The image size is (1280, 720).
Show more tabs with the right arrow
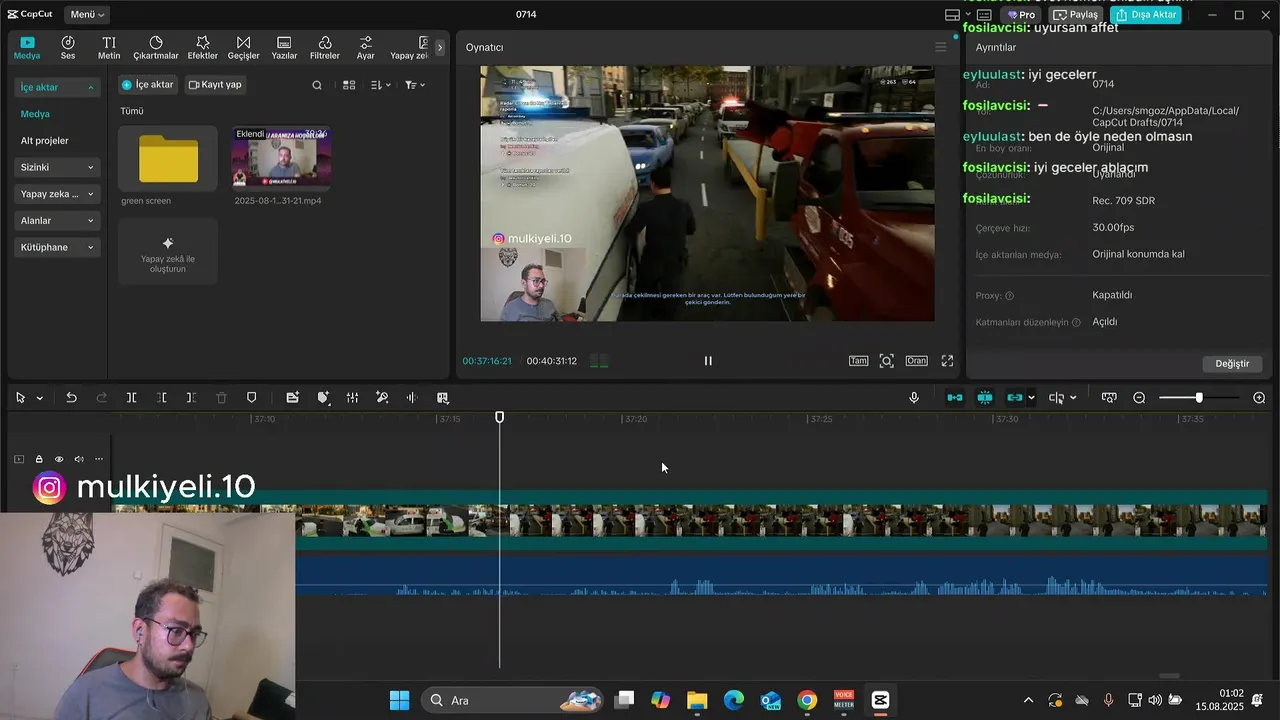[x=439, y=47]
